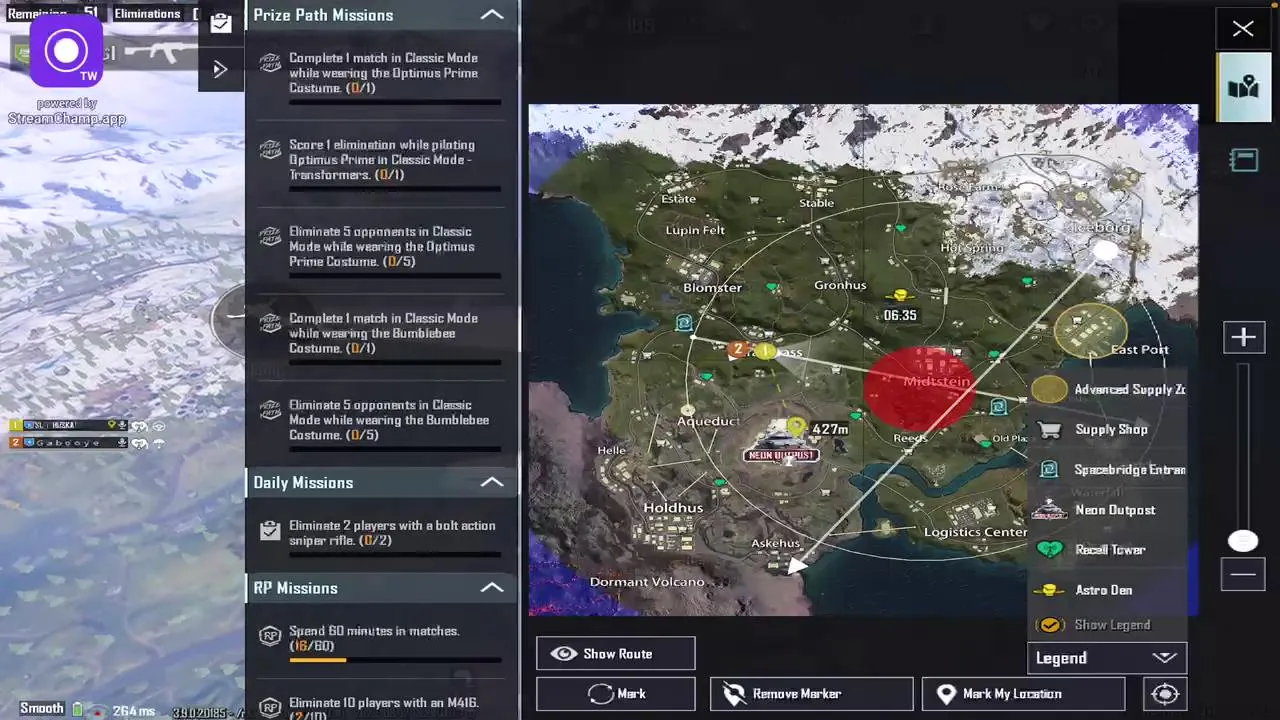Click Eliminate 5 opponents Optimus Prime mission
This screenshot has height=720, width=1280.
click(381, 250)
